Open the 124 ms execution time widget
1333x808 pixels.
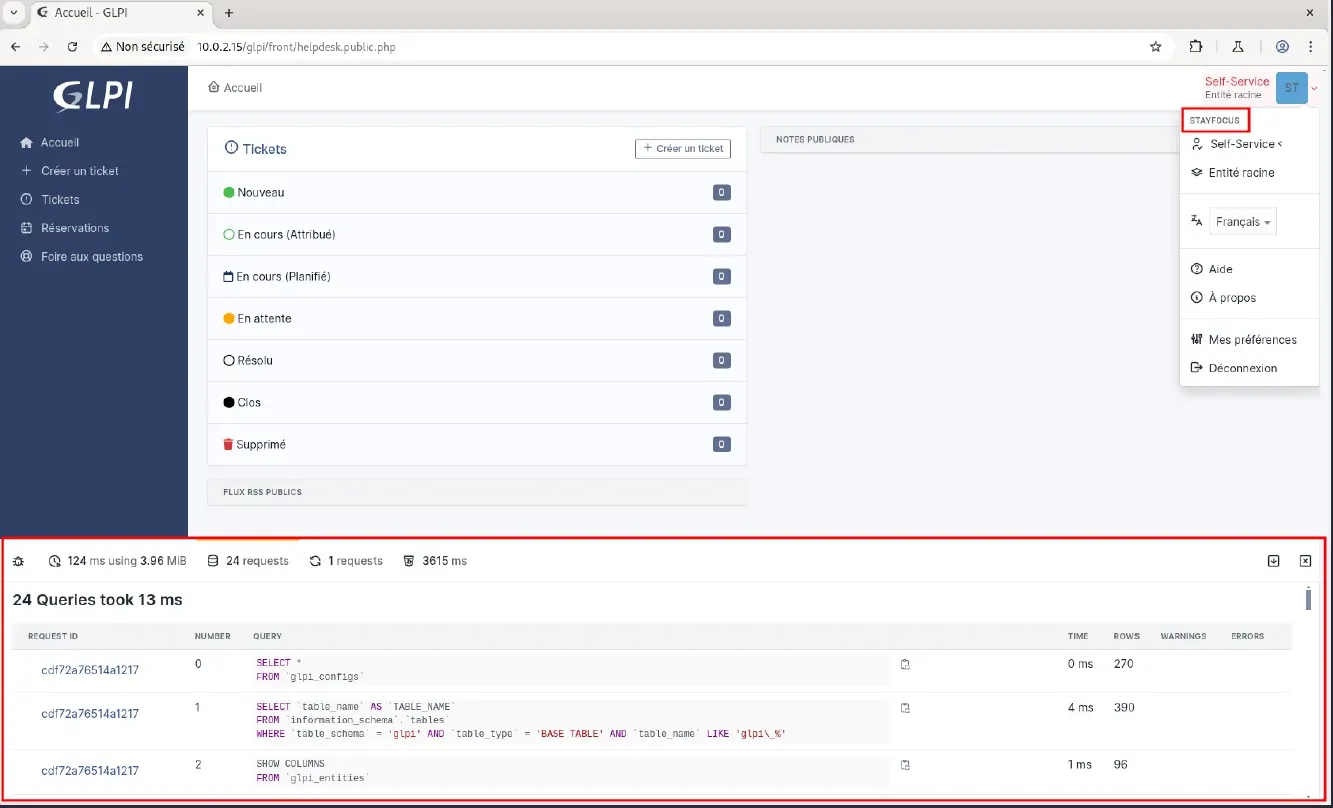point(117,561)
